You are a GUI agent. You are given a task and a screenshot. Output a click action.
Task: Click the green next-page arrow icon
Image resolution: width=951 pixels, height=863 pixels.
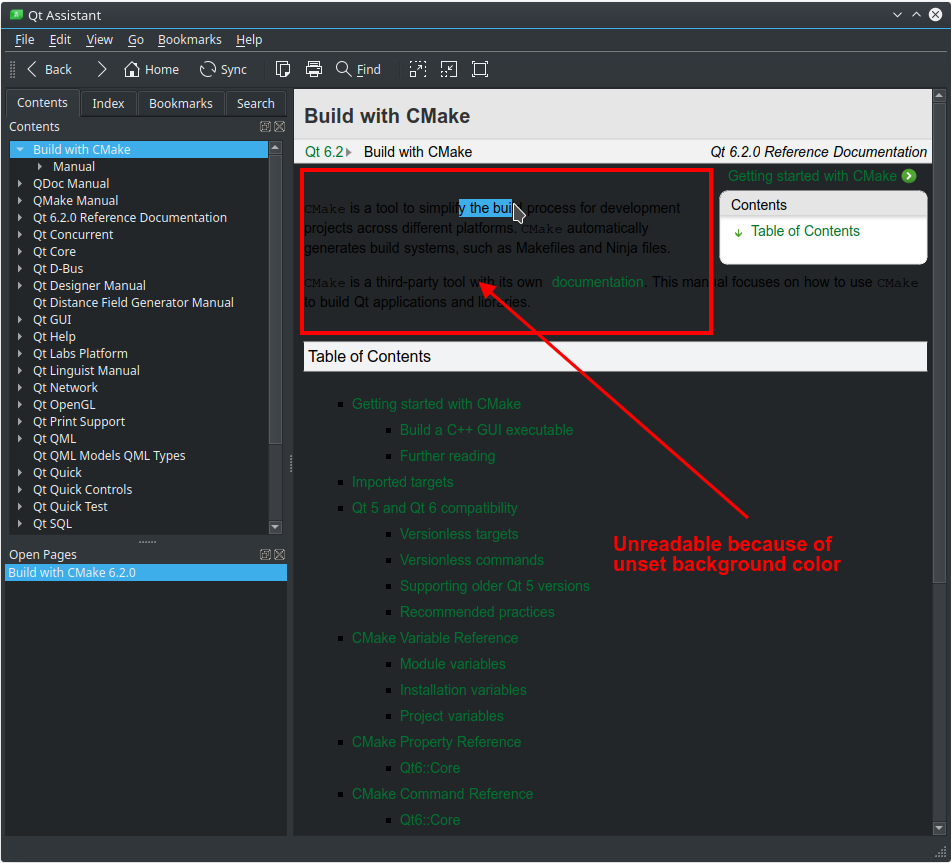909,176
